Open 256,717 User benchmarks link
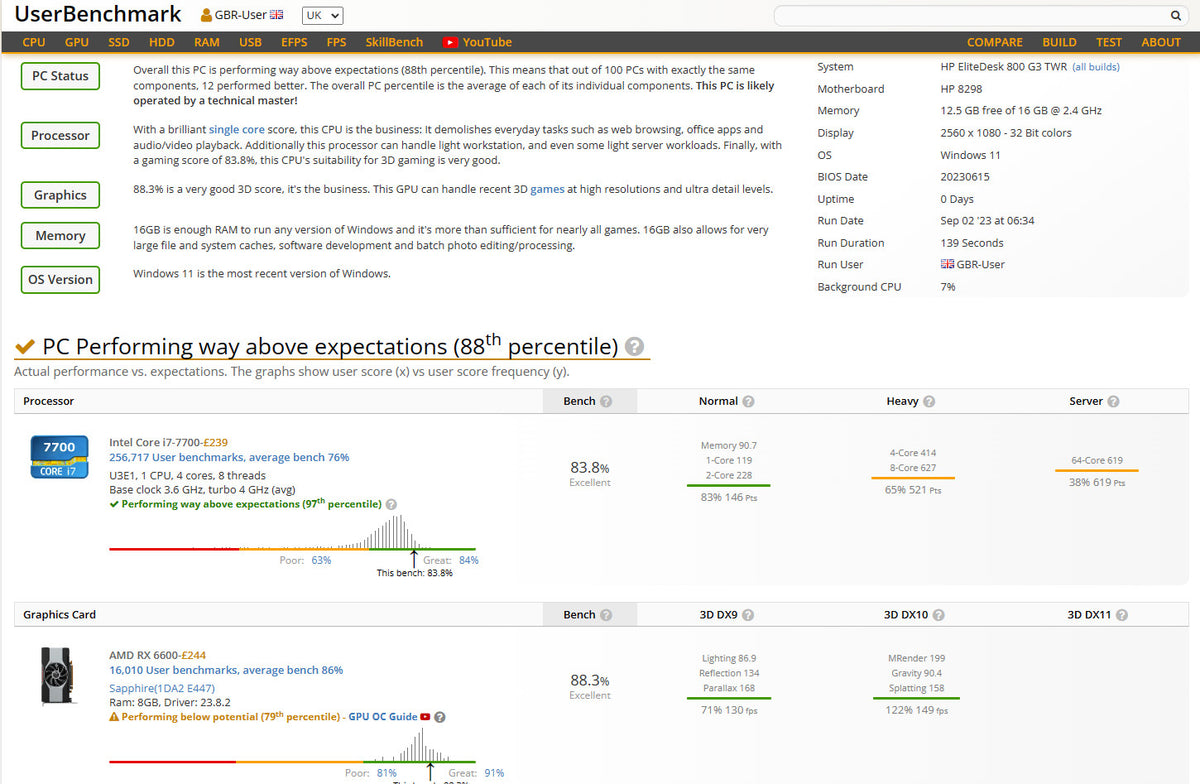The height and width of the screenshot is (784, 1200). tap(229, 457)
